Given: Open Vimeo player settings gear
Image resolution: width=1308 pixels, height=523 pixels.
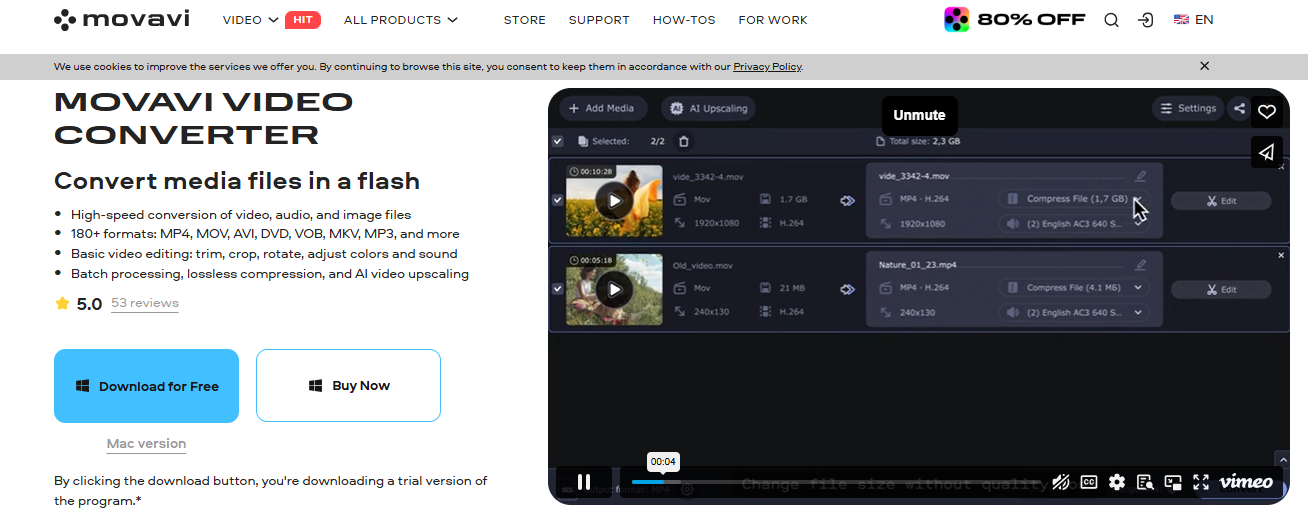Looking at the screenshot, I should [1117, 482].
